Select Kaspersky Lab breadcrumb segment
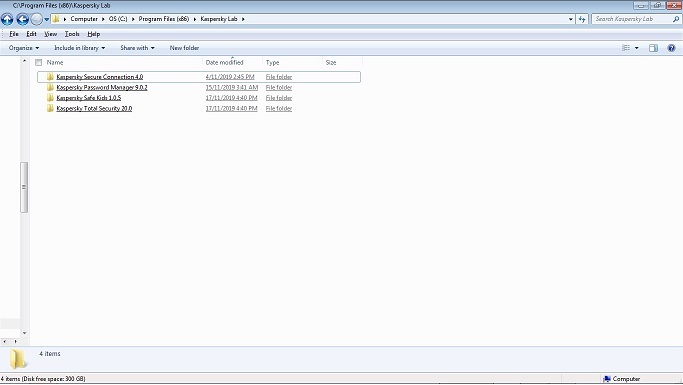 [x=219, y=19]
